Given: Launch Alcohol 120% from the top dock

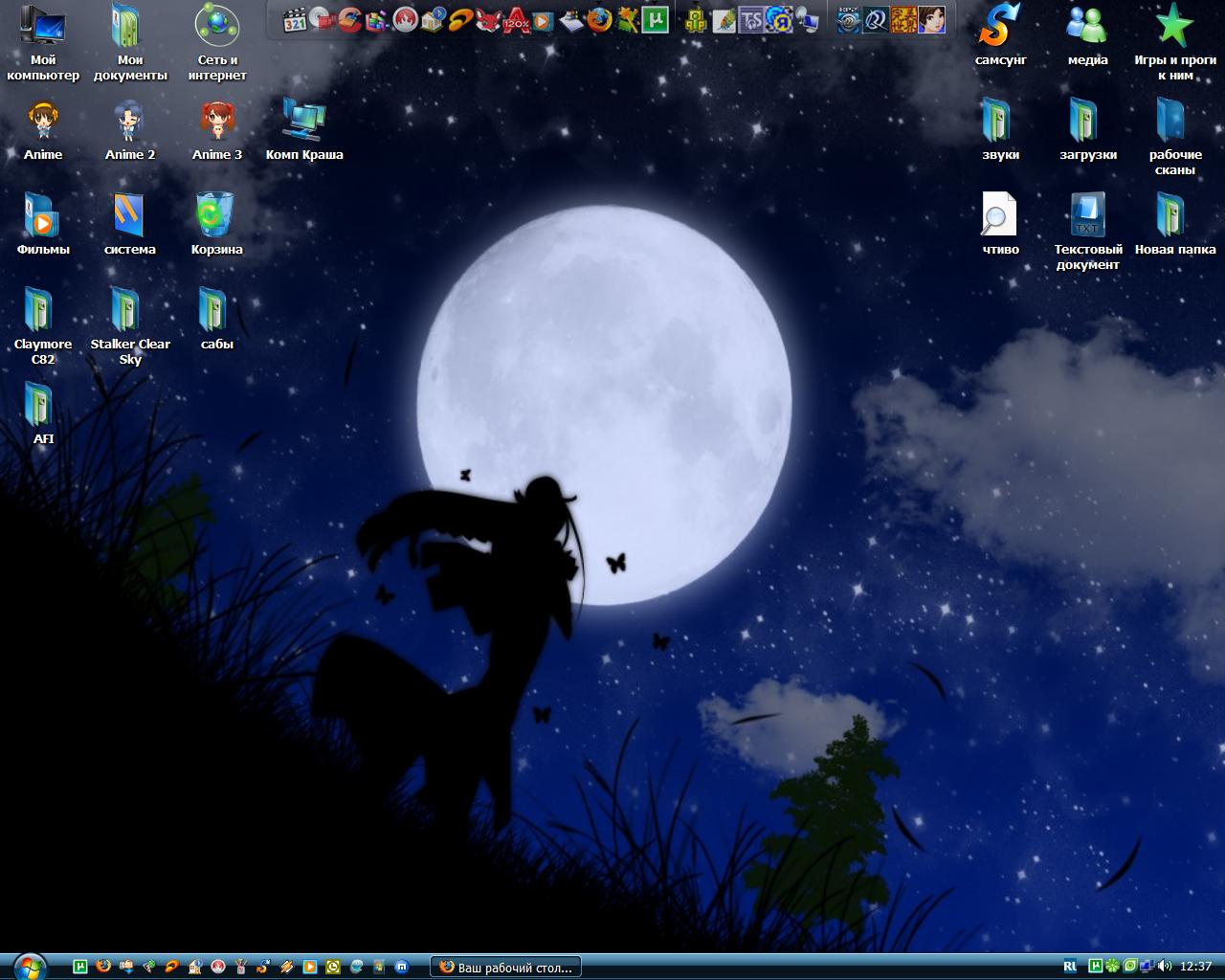Looking at the screenshot, I should click(x=517, y=19).
